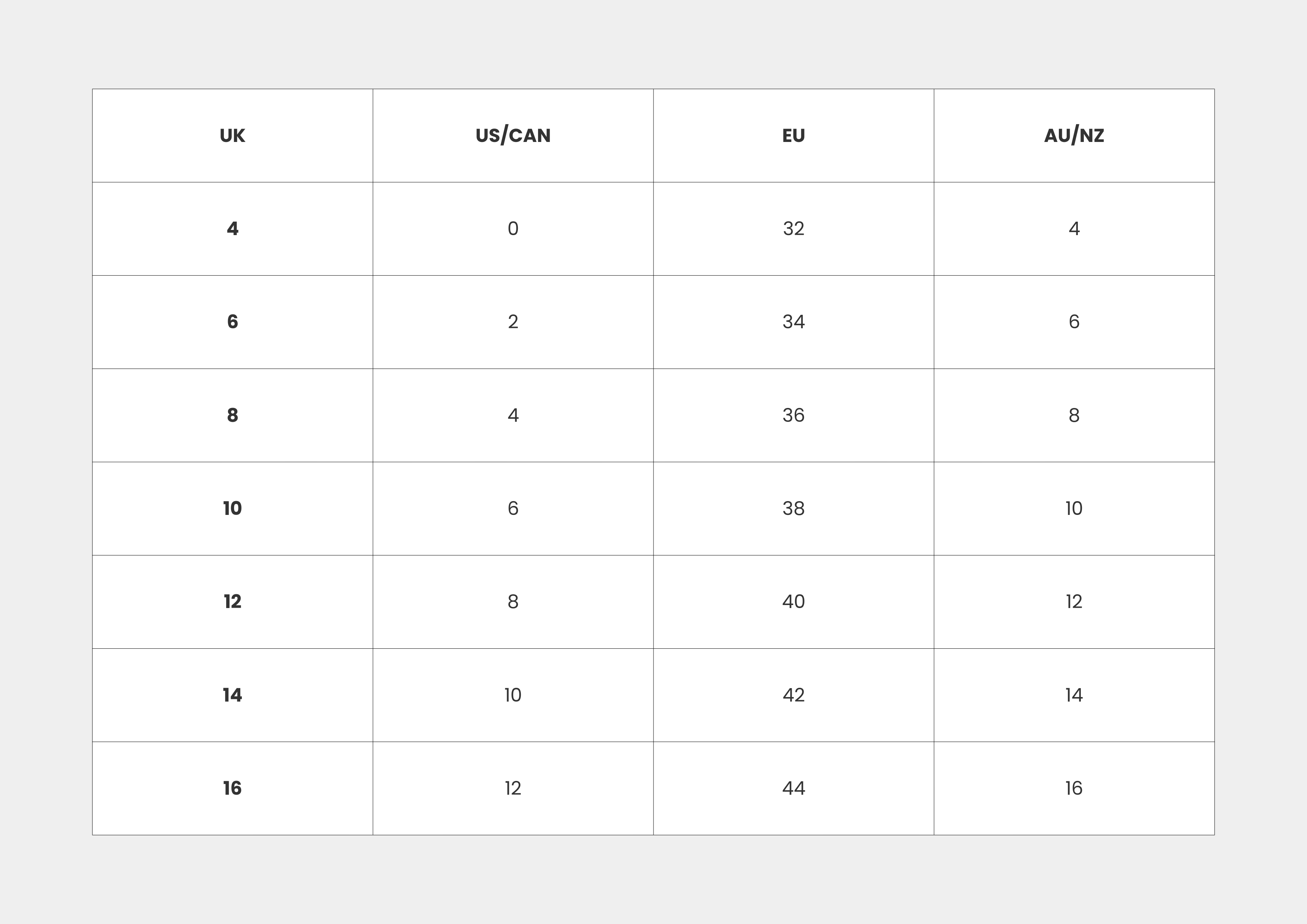The width and height of the screenshot is (1307, 924).
Task: Click the EU column header cell
Action: (x=794, y=136)
